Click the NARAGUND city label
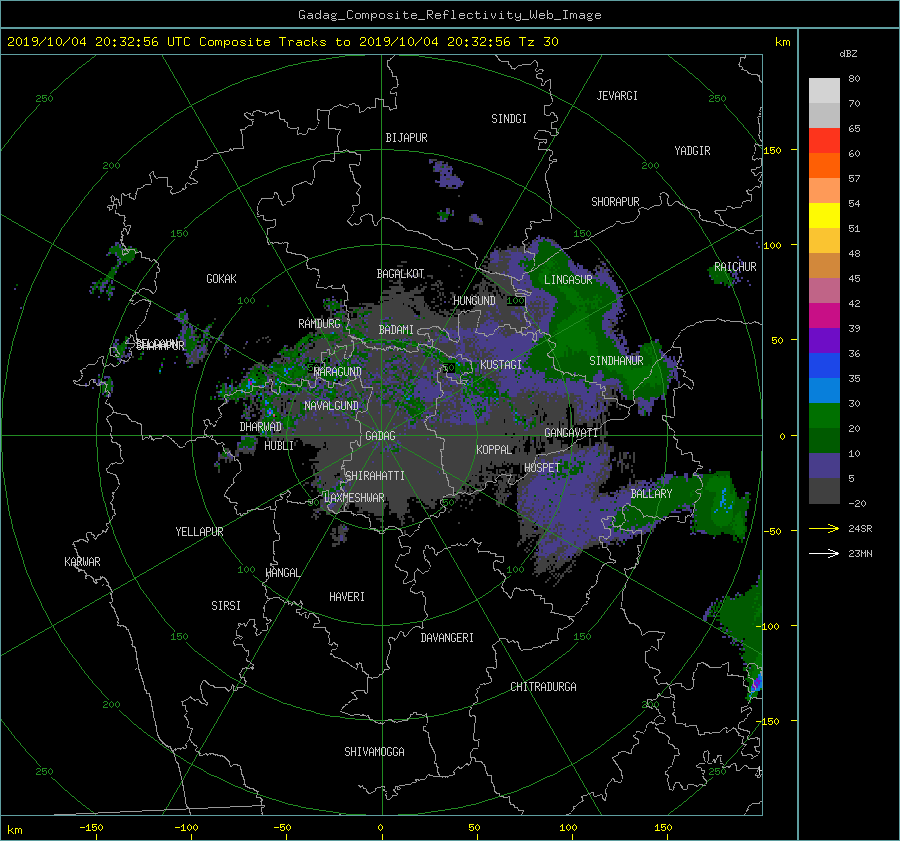 pos(338,371)
